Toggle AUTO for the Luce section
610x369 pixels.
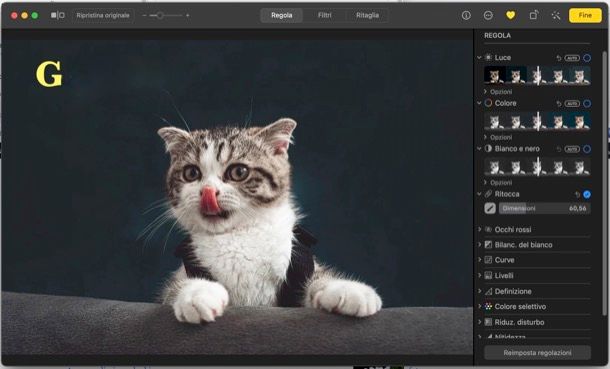coord(572,58)
